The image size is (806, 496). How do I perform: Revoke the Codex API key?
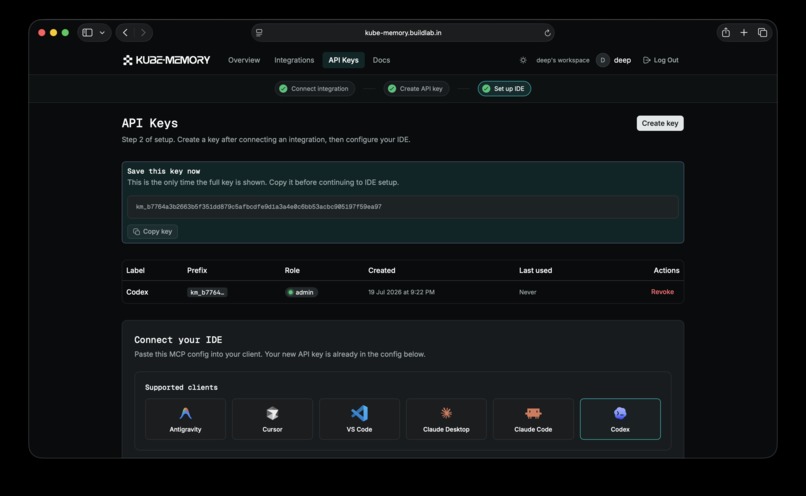[x=662, y=292]
